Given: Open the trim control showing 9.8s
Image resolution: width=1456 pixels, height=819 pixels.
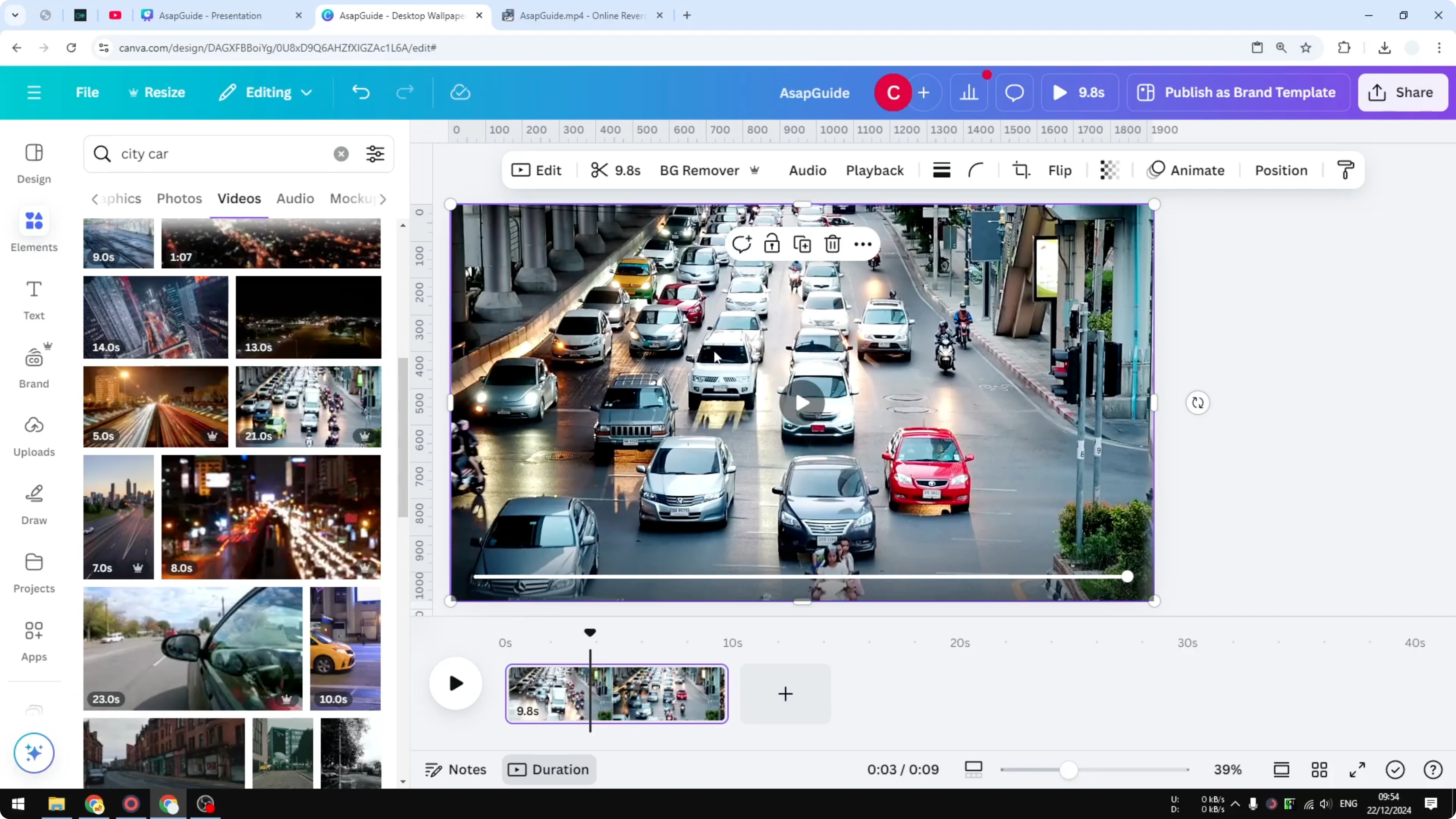Looking at the screenshot, I should coord(616,170).
